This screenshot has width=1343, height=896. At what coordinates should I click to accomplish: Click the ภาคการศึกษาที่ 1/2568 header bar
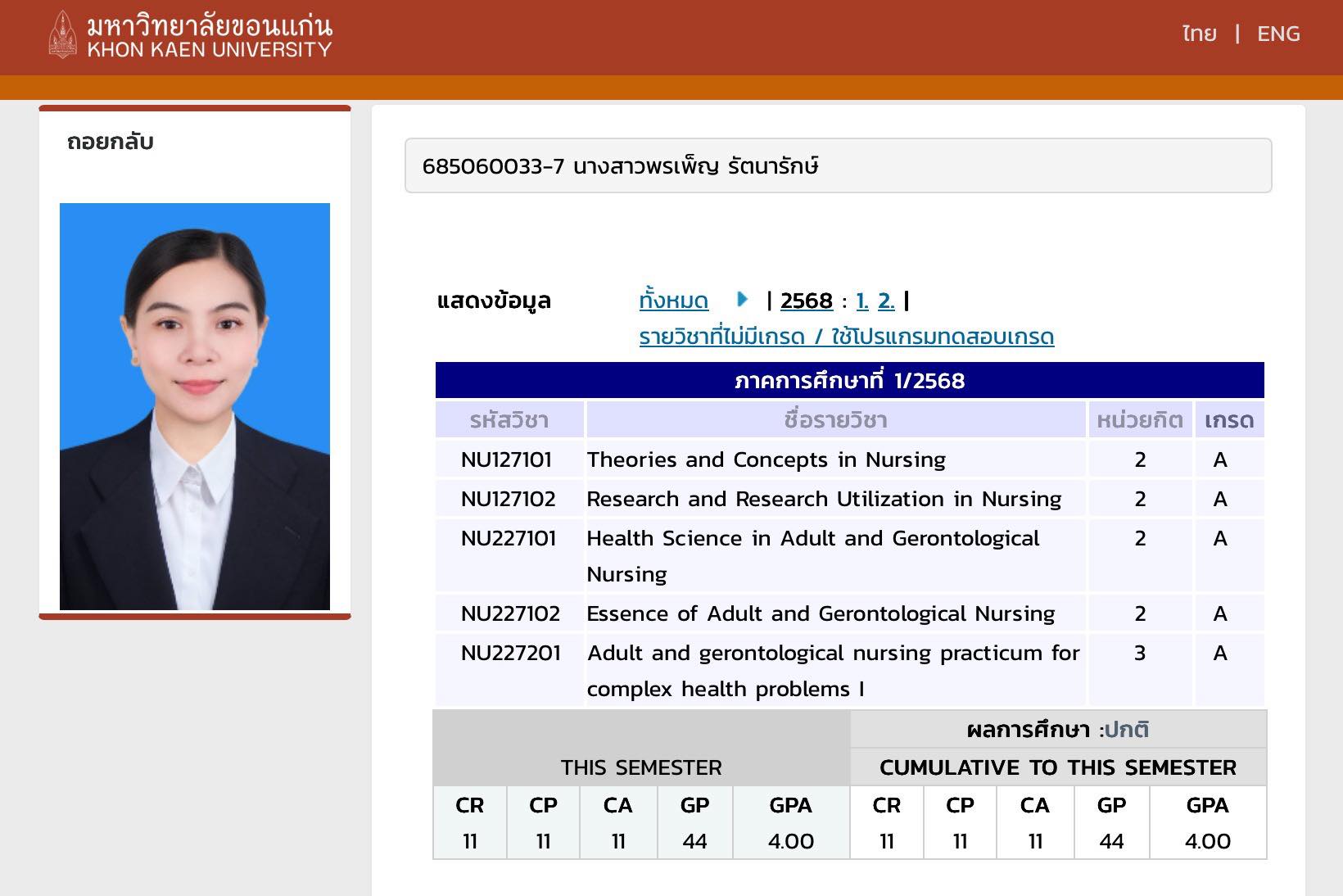(849, 380)
